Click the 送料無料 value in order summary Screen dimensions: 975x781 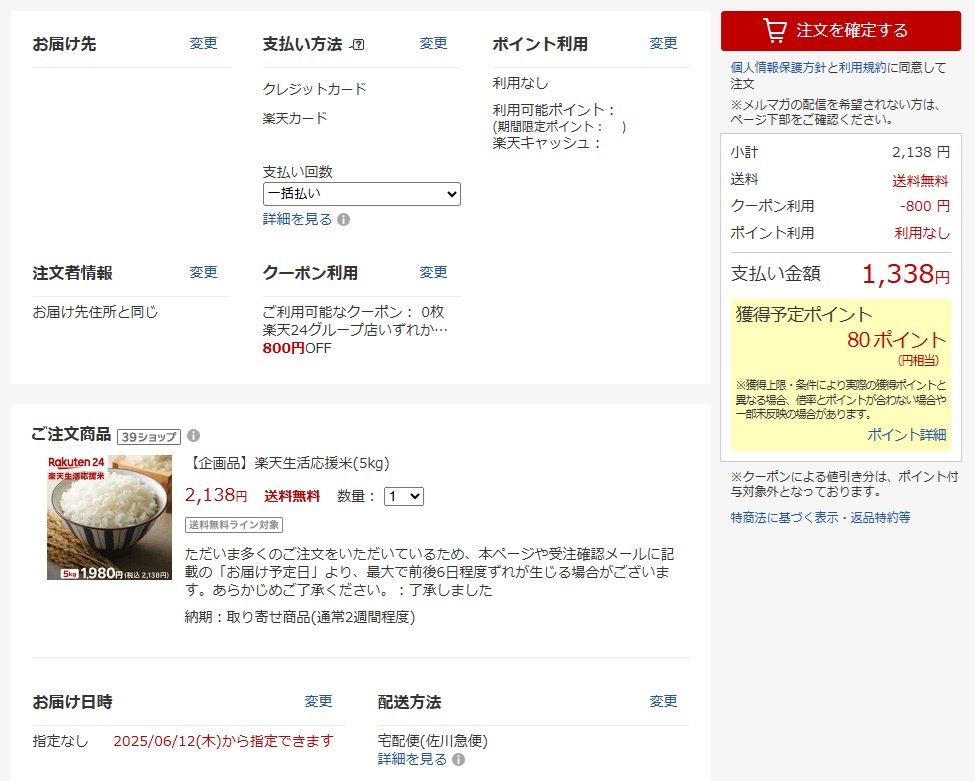pos(920,180)
